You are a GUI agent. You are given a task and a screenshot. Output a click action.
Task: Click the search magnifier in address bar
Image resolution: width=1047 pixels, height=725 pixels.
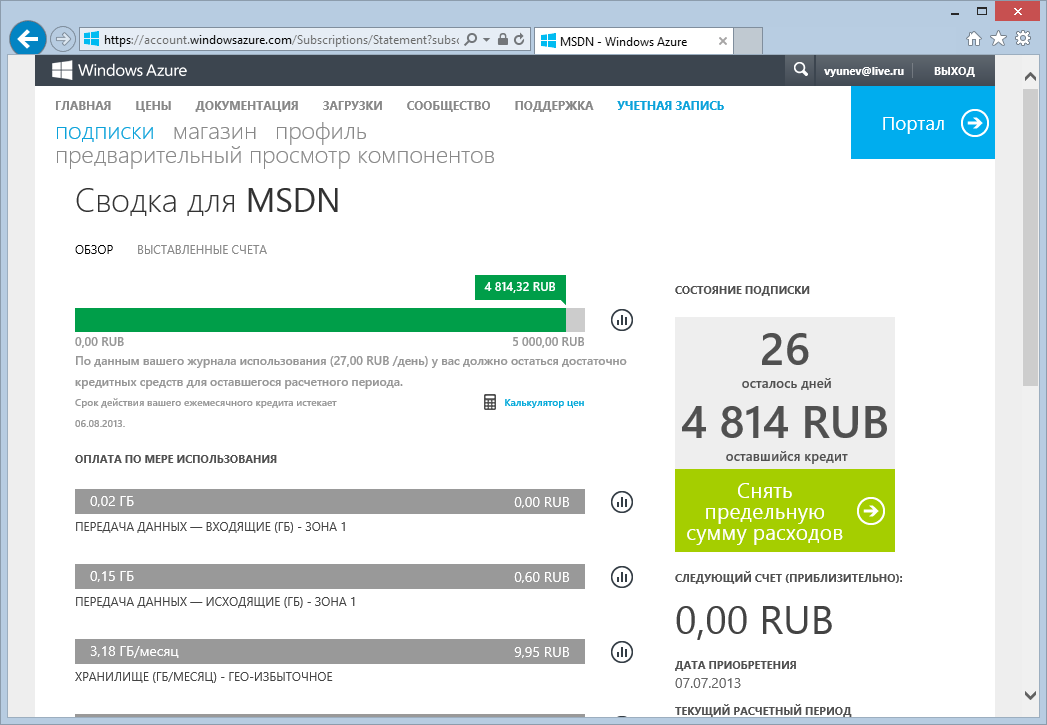[x=471, y=39]
